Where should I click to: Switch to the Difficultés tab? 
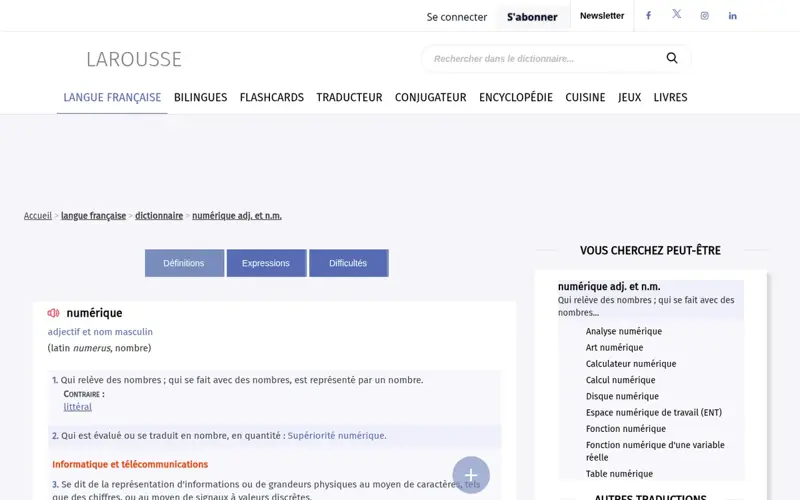click(x=348, y=263)
